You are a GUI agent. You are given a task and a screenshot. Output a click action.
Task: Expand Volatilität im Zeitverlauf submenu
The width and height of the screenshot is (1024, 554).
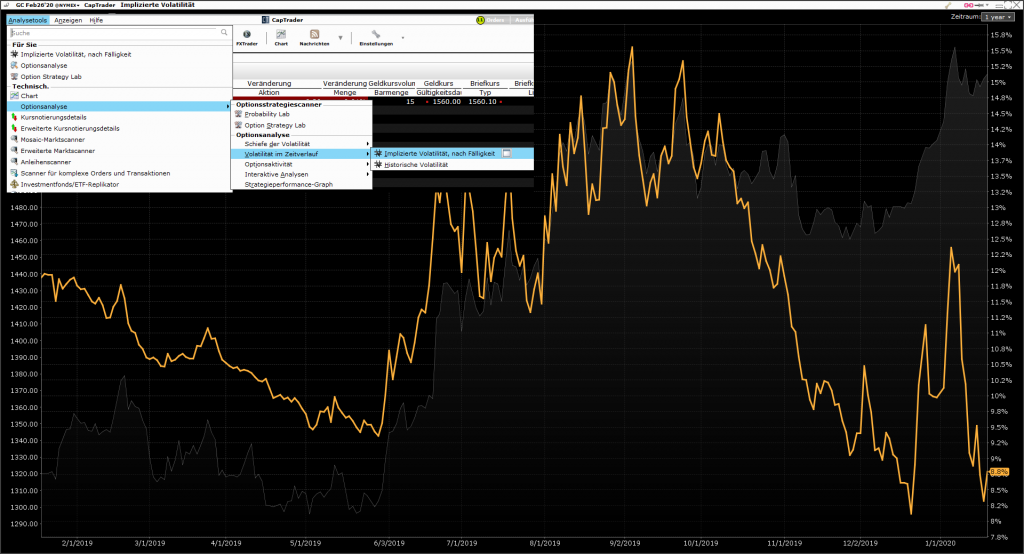(302, 154)
